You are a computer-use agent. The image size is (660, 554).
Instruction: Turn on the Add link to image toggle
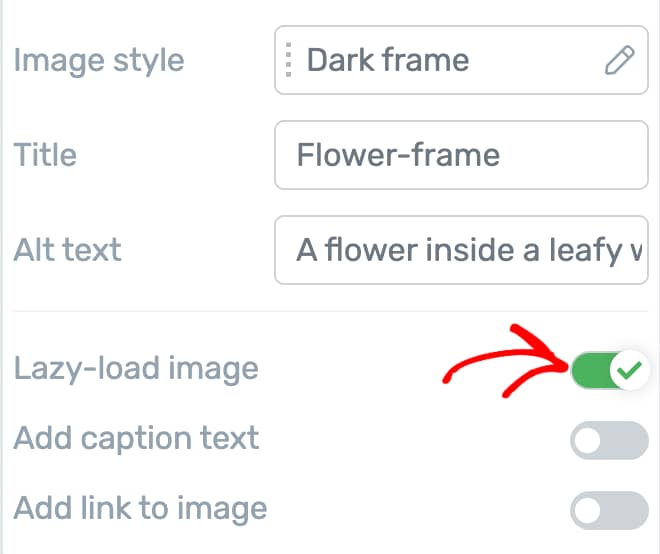[x=609, y=511]
